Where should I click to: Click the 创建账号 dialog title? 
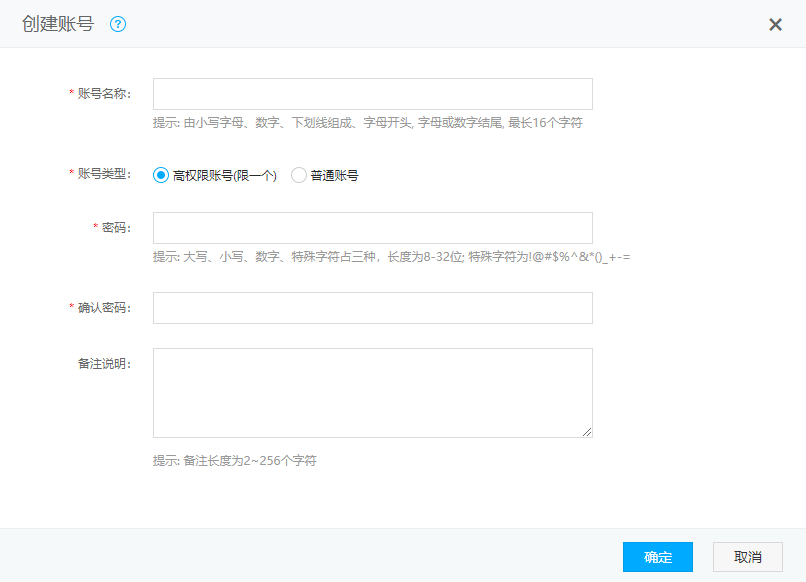[x=58, y=24]
